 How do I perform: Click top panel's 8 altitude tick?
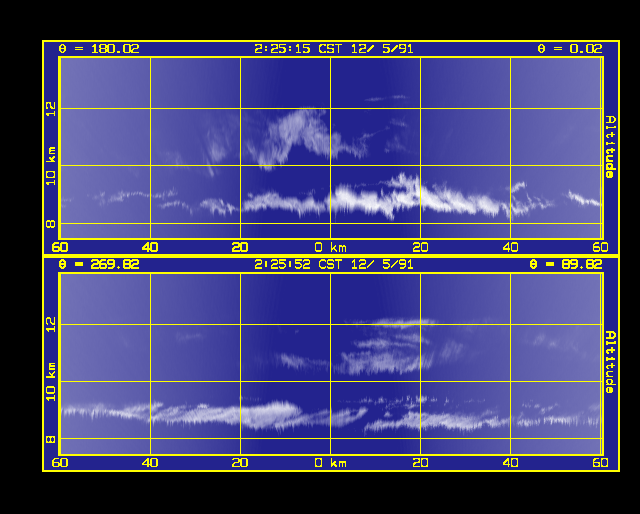(x=51, y=224)
